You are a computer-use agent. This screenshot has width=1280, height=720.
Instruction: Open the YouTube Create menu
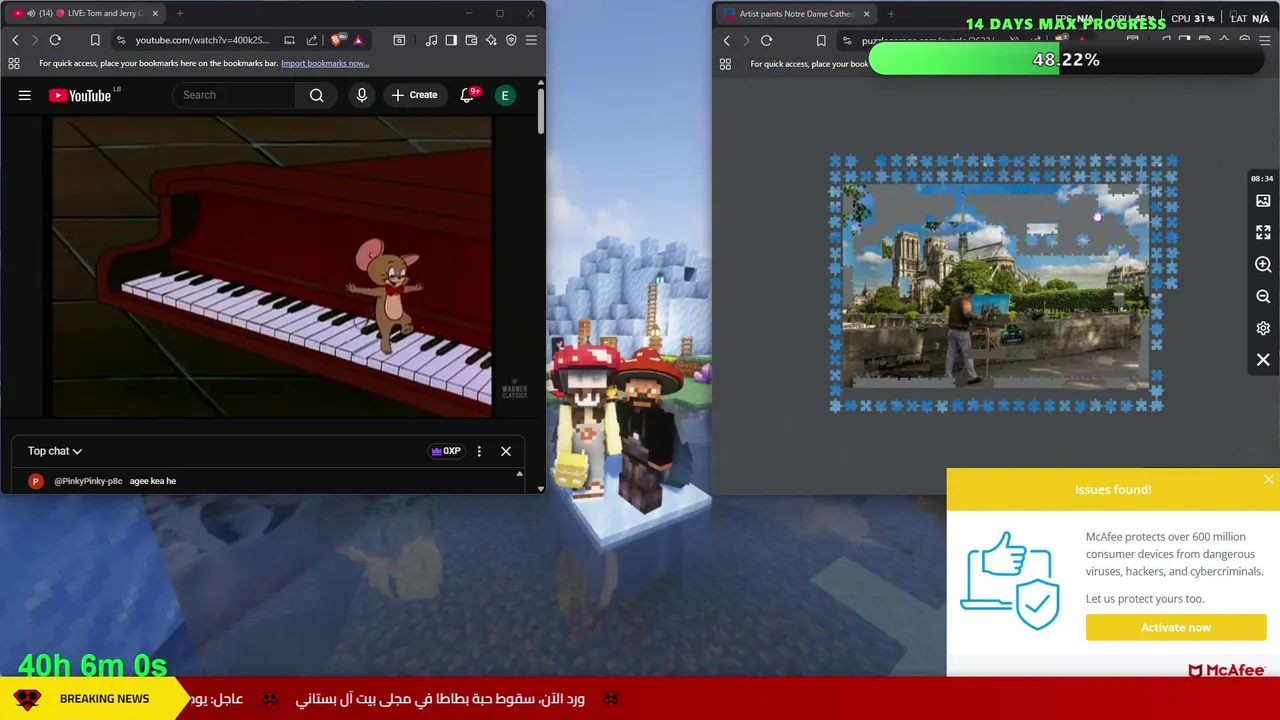pyautogui.click(x=414, y=95)
